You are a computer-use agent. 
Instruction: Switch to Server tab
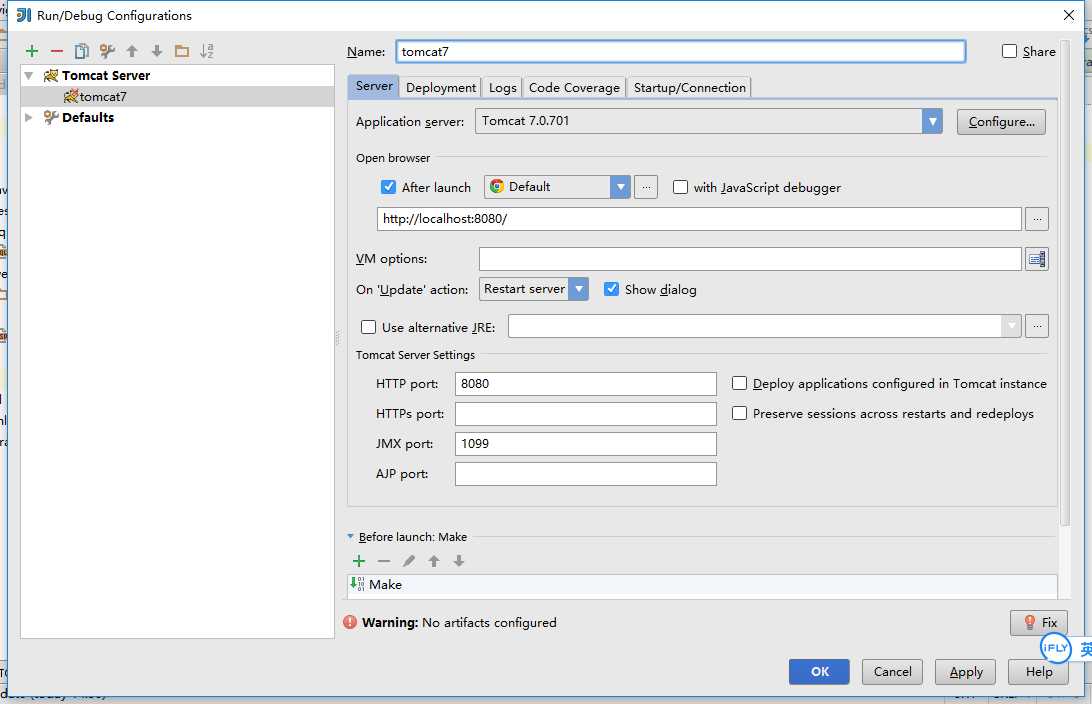[x=374, y=86]
